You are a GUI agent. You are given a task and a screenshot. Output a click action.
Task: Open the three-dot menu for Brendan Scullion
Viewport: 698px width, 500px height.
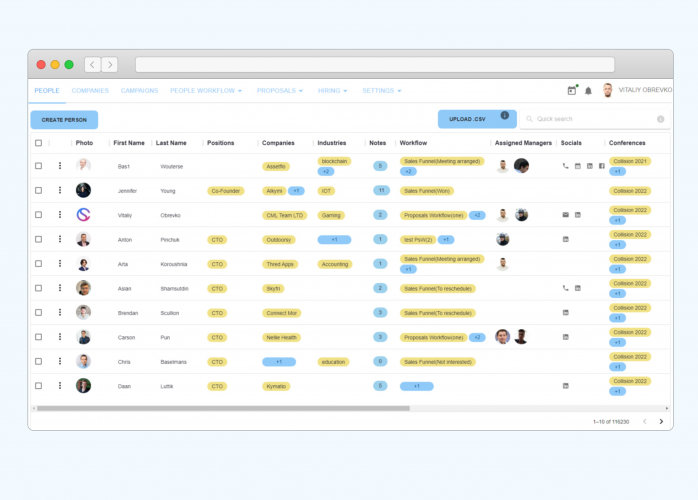click(60, 313)
